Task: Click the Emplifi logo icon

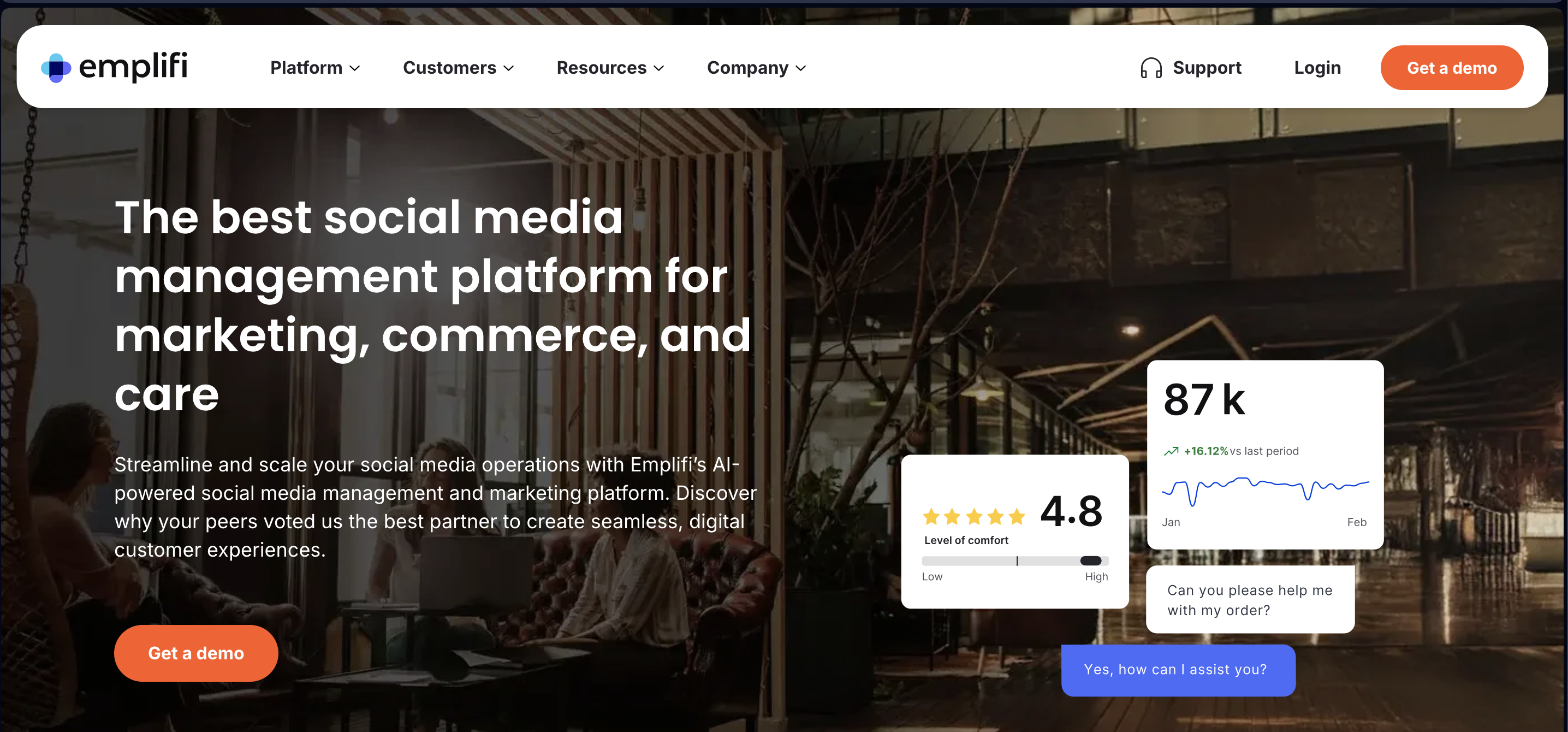Action: tap(56, 68)
